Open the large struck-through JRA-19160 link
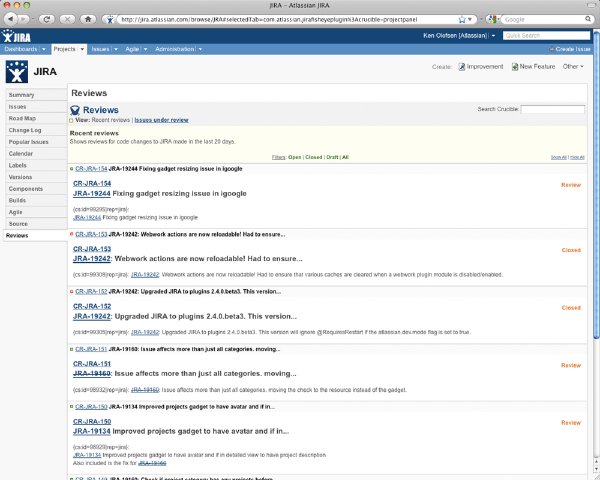 tap(91, 374)
